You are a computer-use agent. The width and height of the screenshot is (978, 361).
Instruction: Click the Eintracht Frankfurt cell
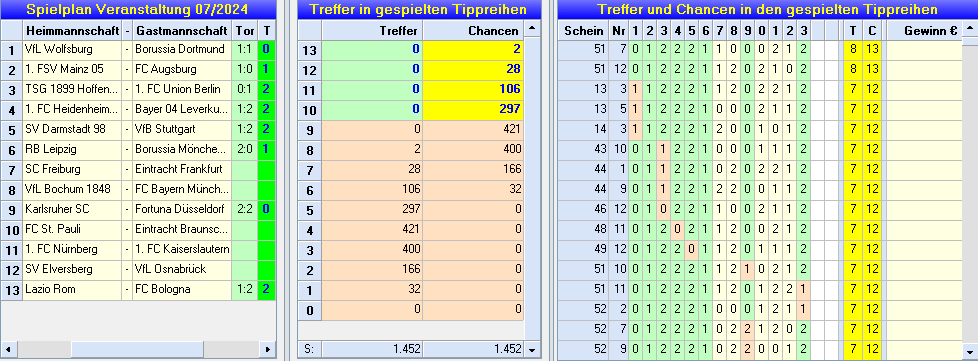183,169
